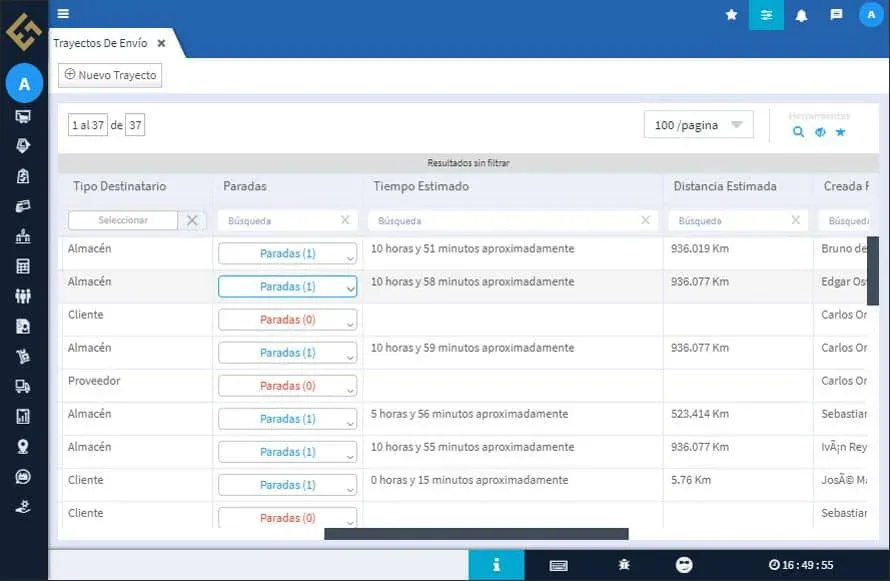Expand the 100 /pagina page size dropdown
The image size is (890, 581).
click(698, 125)
